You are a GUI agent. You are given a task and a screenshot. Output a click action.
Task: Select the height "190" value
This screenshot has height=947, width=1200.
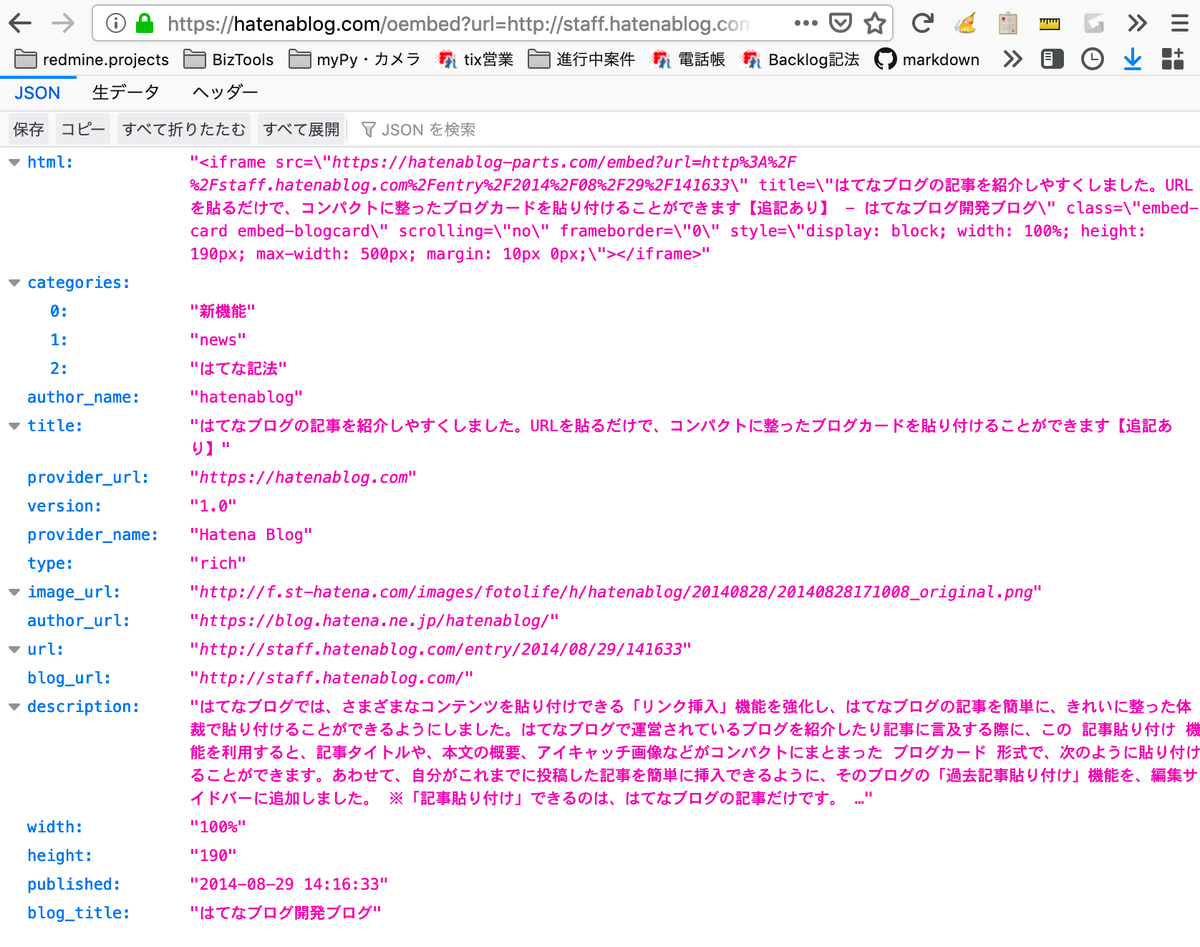click(x=214, y=856)
